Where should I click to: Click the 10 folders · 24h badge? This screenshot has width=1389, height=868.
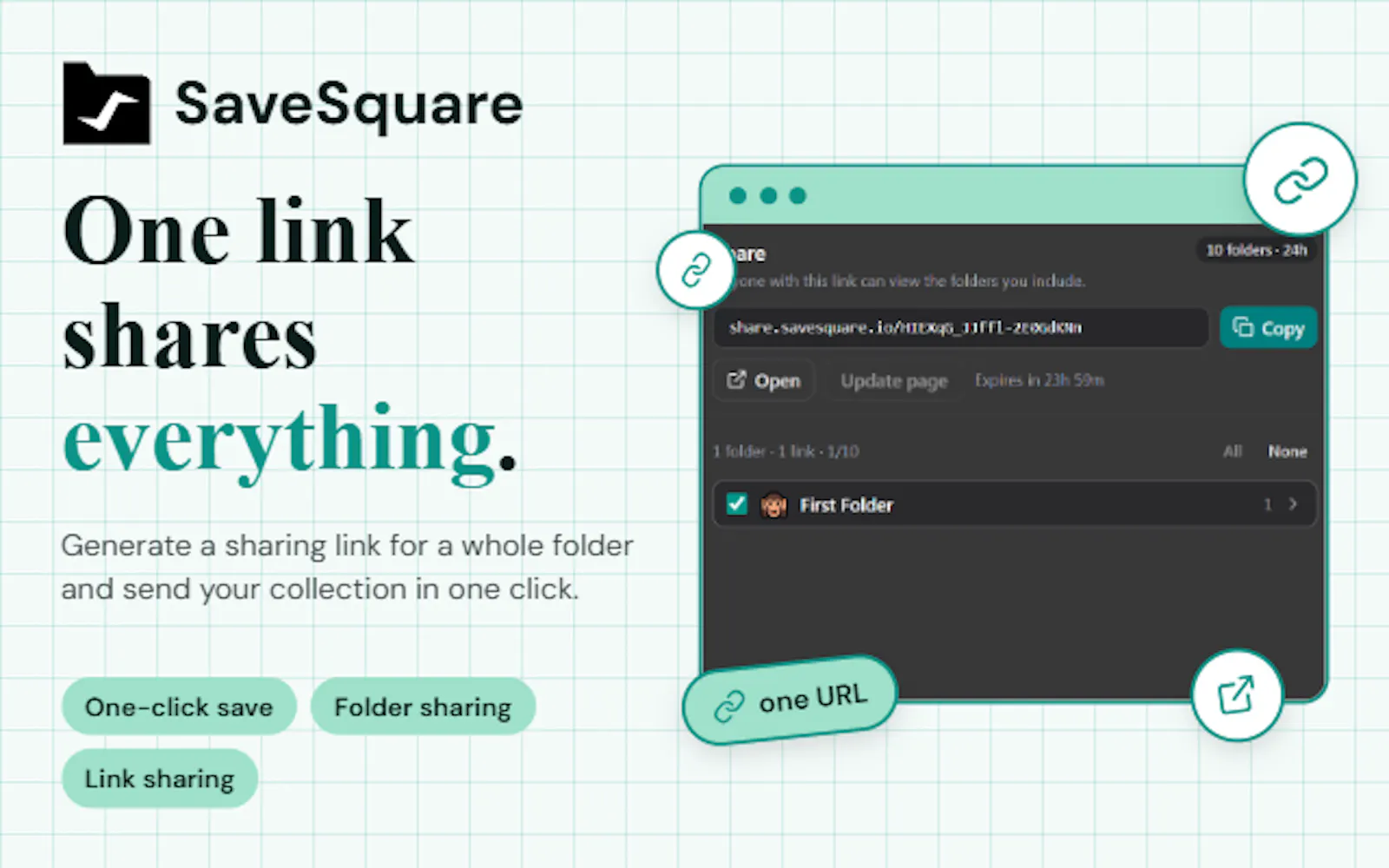coord(1256,250)
